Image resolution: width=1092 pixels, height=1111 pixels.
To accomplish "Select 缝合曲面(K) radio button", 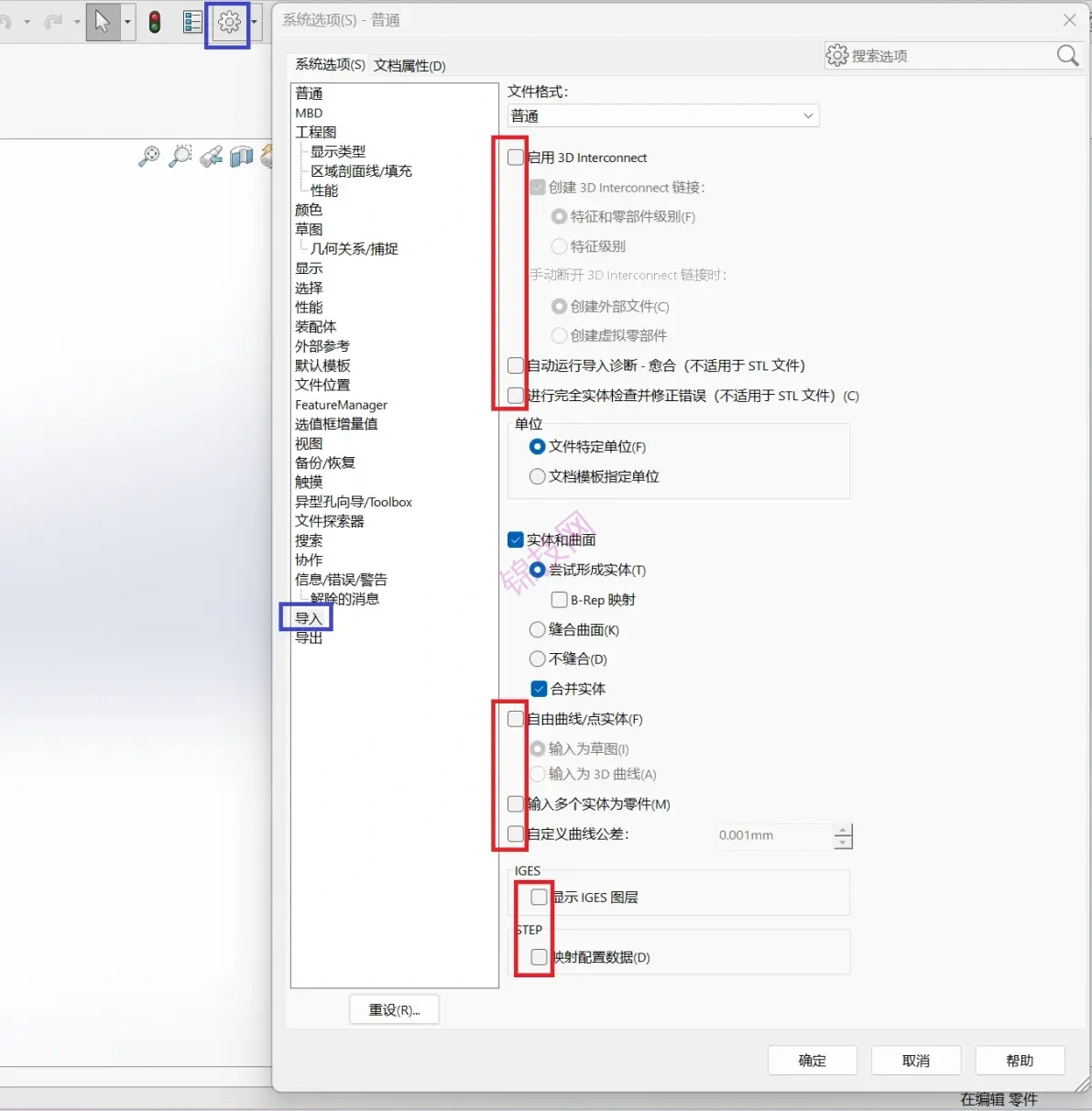I will [x=538, y=629].
